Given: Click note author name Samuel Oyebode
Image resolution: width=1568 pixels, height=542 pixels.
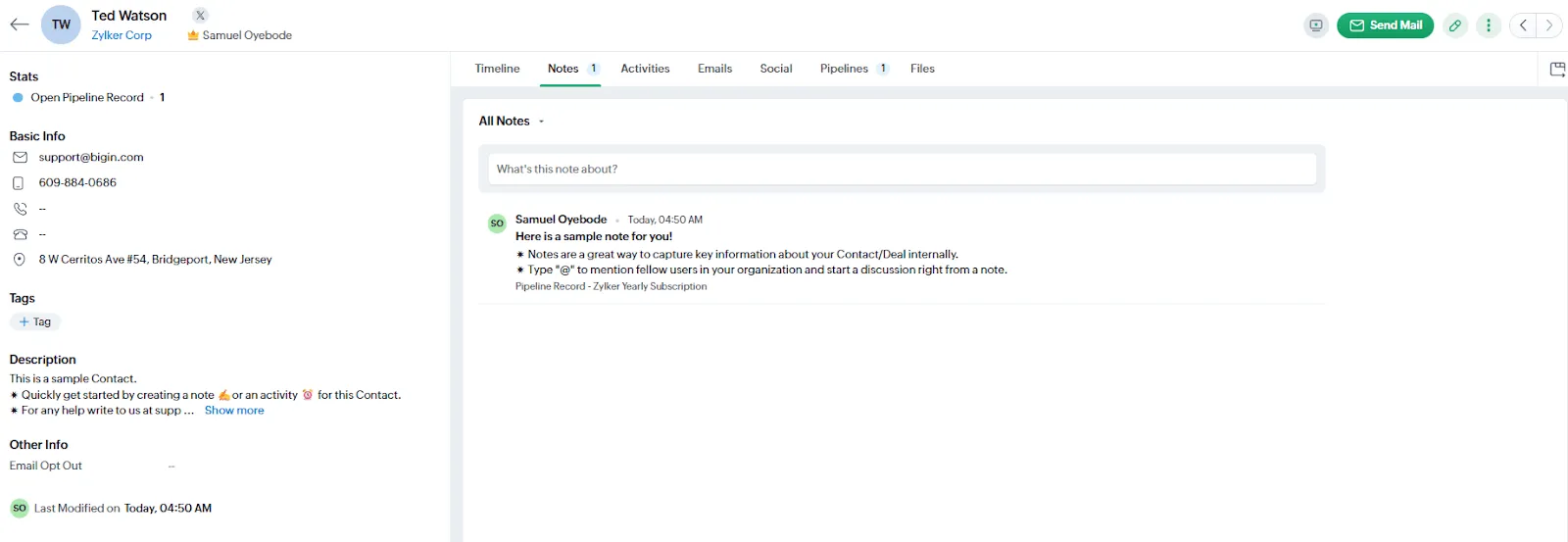Looking at the screenshot, I should coord(561,220).
